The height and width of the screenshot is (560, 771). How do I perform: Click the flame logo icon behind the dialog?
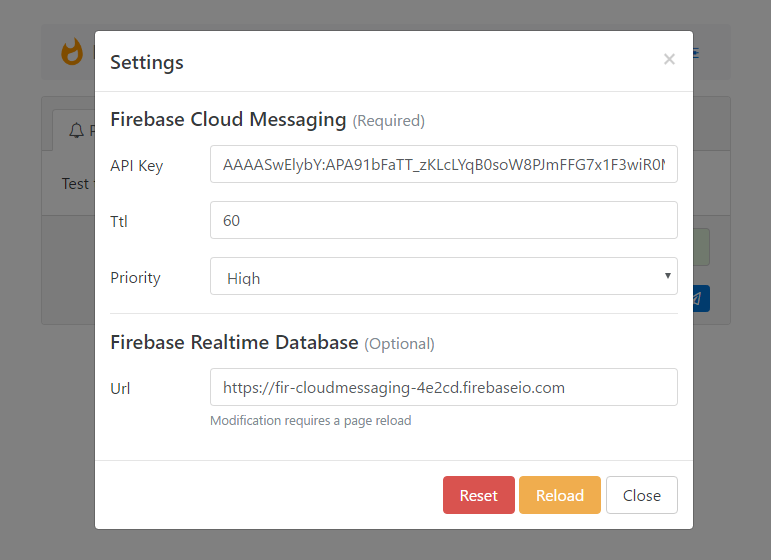coord(72,52)
